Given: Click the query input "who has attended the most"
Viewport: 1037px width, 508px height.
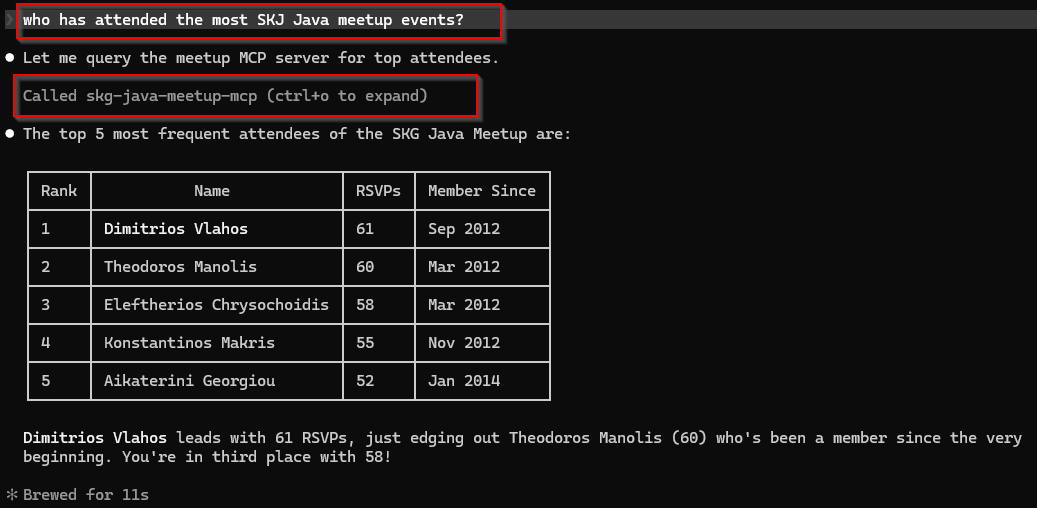Looking at the screenshot, I should click(243, 20).
